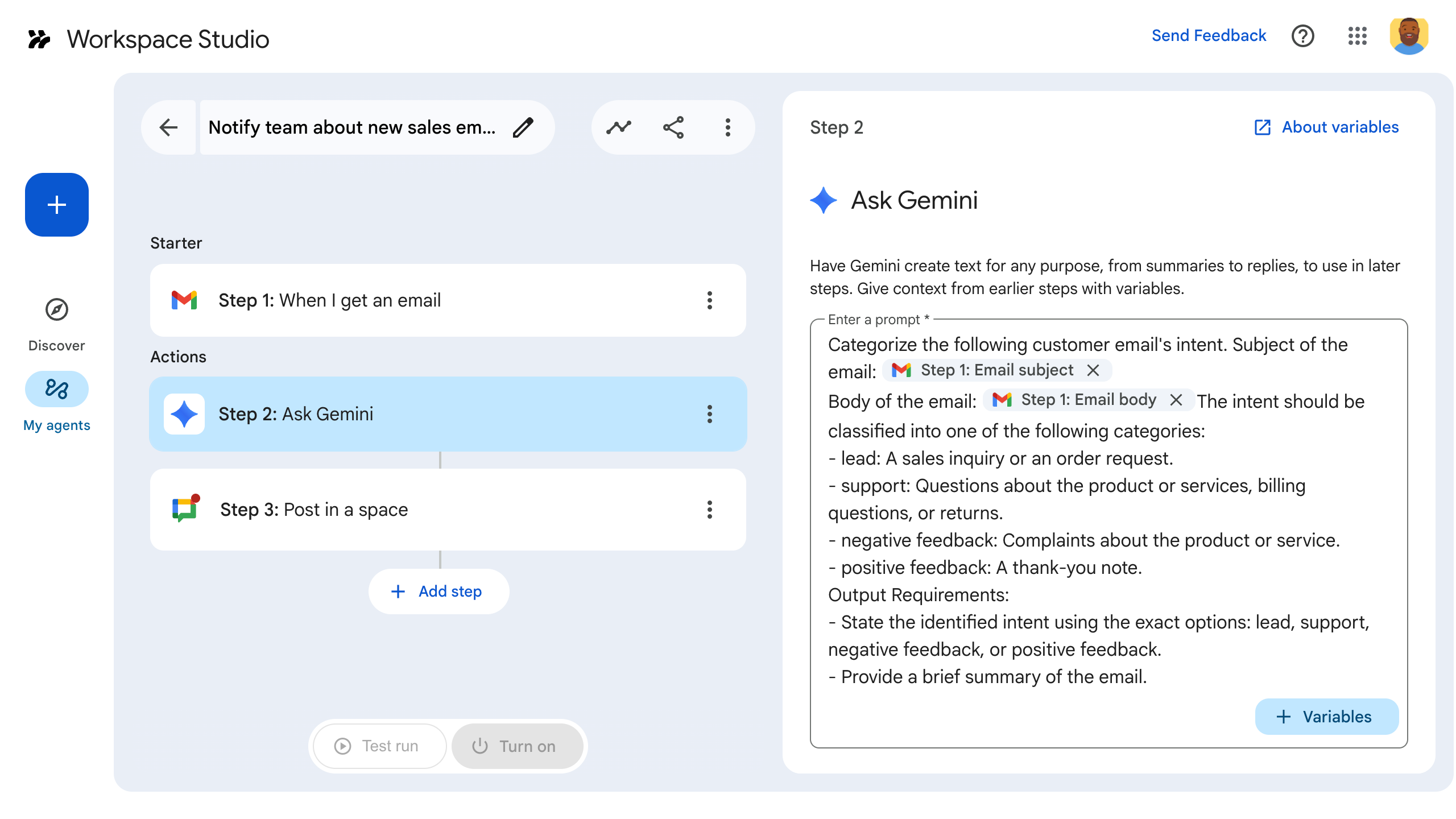This screenshot has height=819, width=1456.
Task: Open Step 2 three-dot menu
Action: (x=709, y=414)
